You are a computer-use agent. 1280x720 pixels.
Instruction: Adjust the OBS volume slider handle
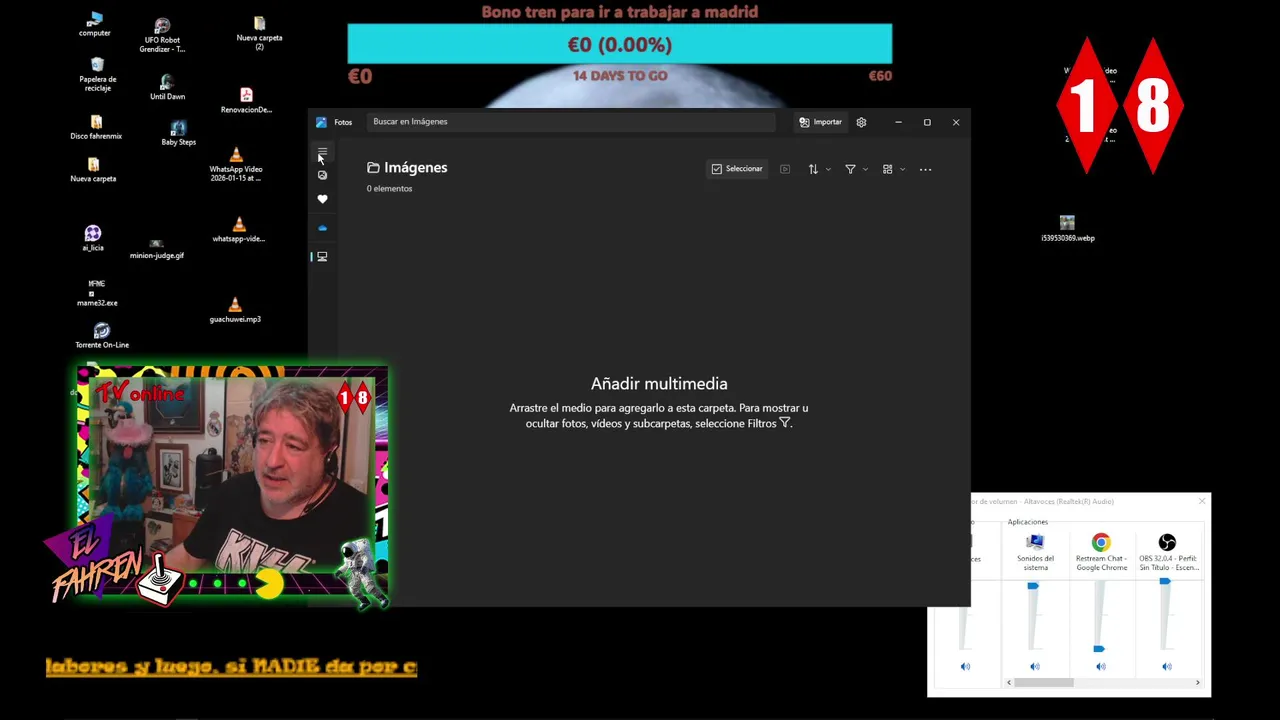point(1165,581)
